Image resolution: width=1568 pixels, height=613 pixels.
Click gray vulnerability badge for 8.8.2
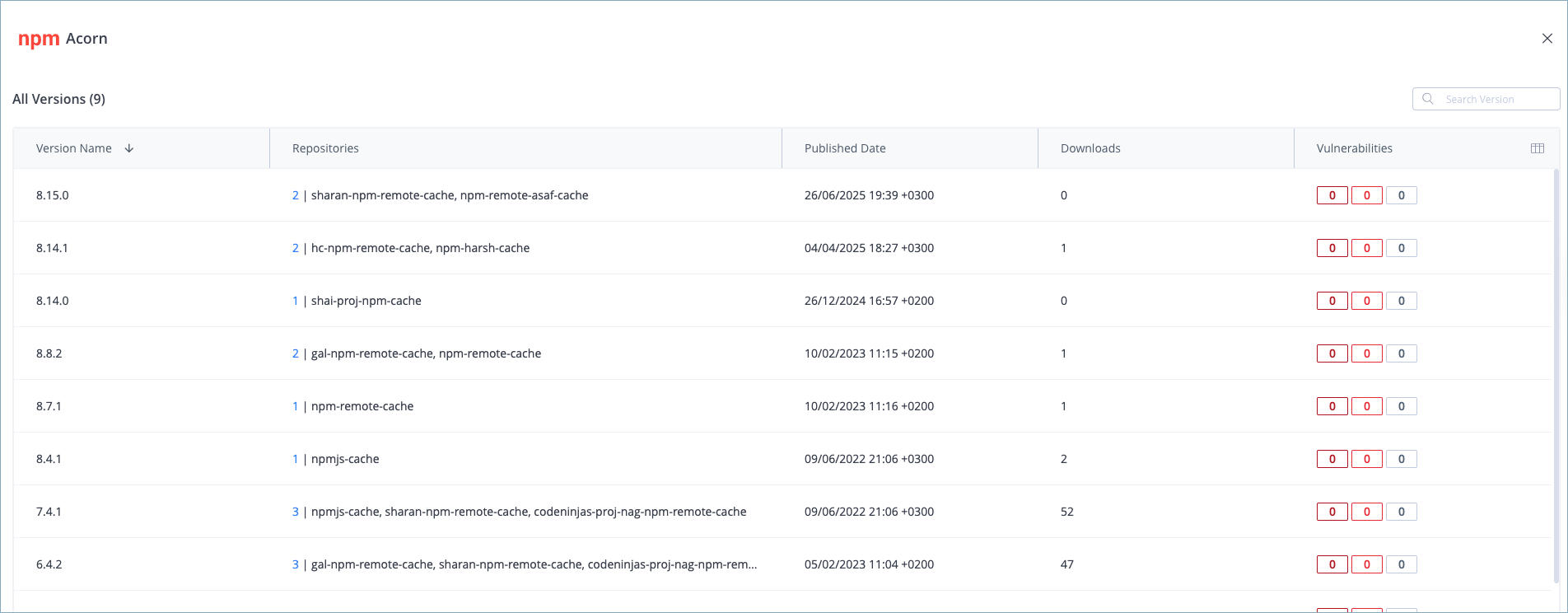point(1402,353)
